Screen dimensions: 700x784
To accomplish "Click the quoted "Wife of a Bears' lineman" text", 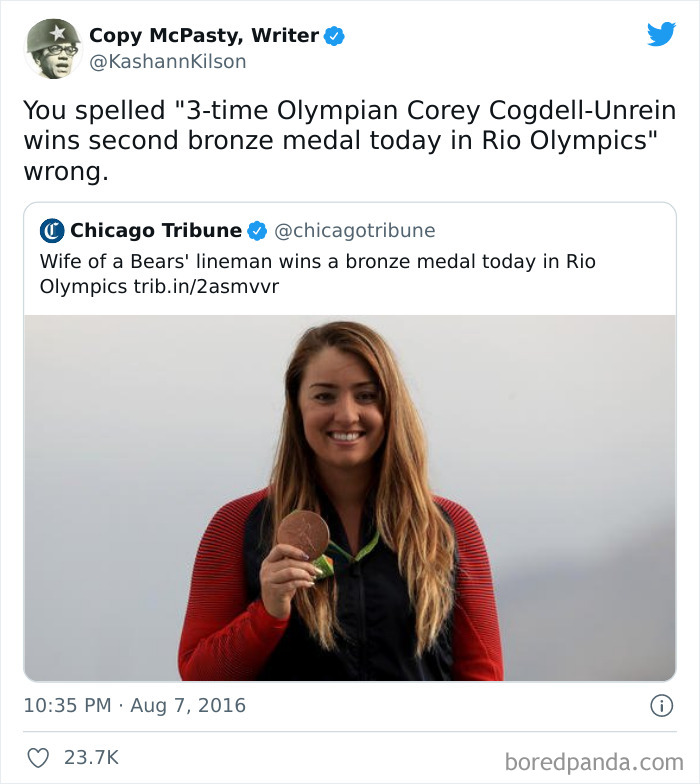I will point(317,262).
